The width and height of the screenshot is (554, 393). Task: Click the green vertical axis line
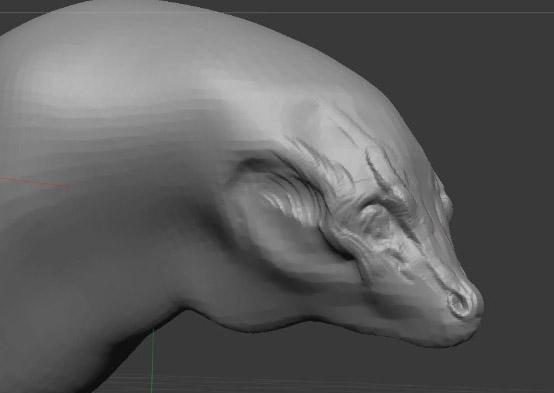tap(153, 360)
